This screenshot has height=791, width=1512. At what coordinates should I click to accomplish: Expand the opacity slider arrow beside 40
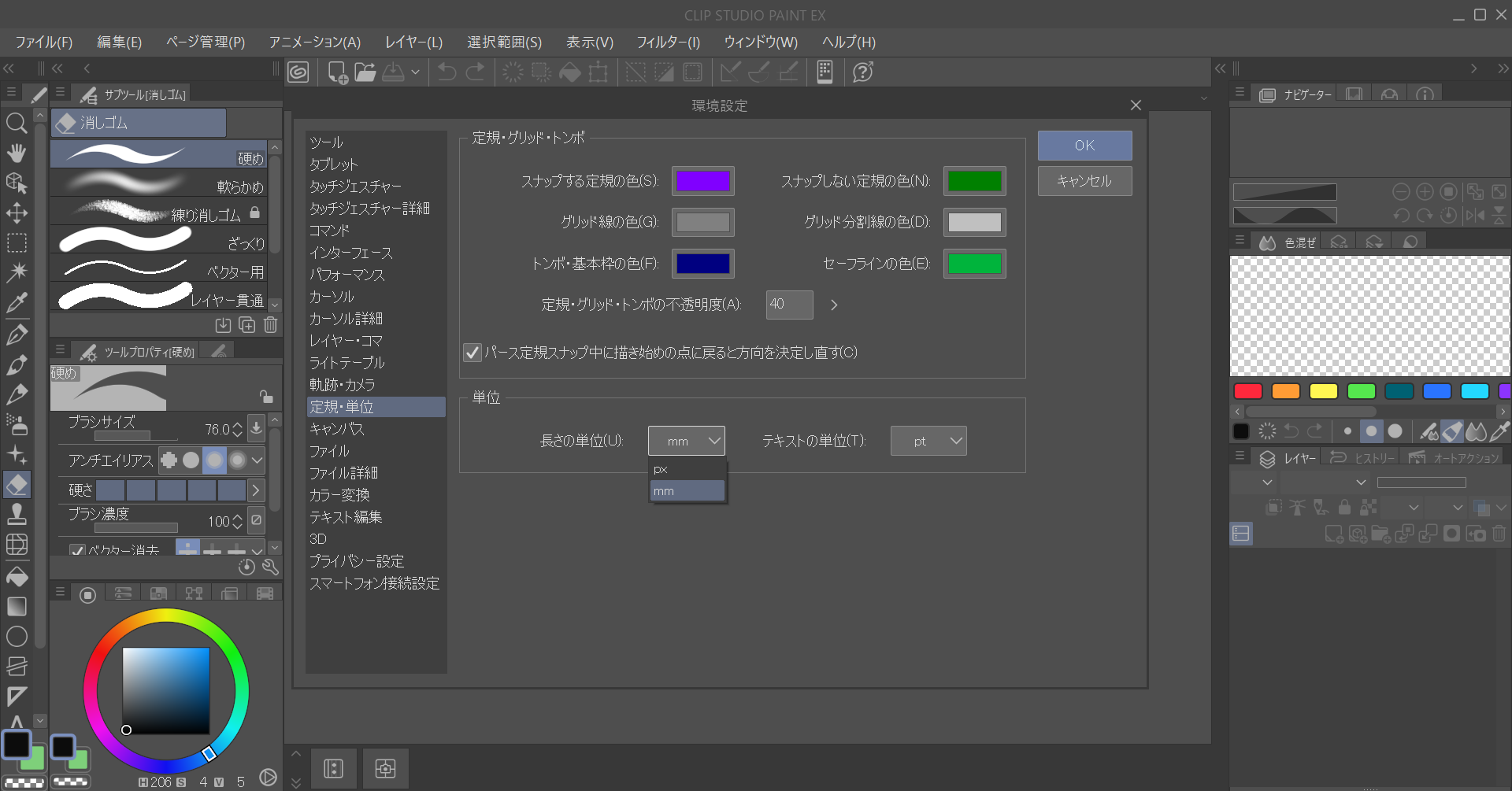834,305
